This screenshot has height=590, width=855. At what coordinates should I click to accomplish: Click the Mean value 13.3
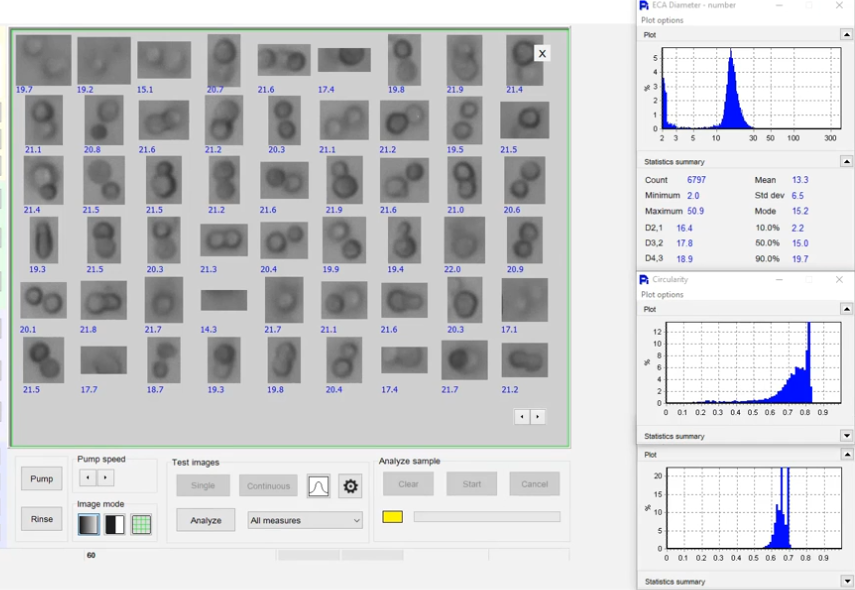(x=800, y=179)
